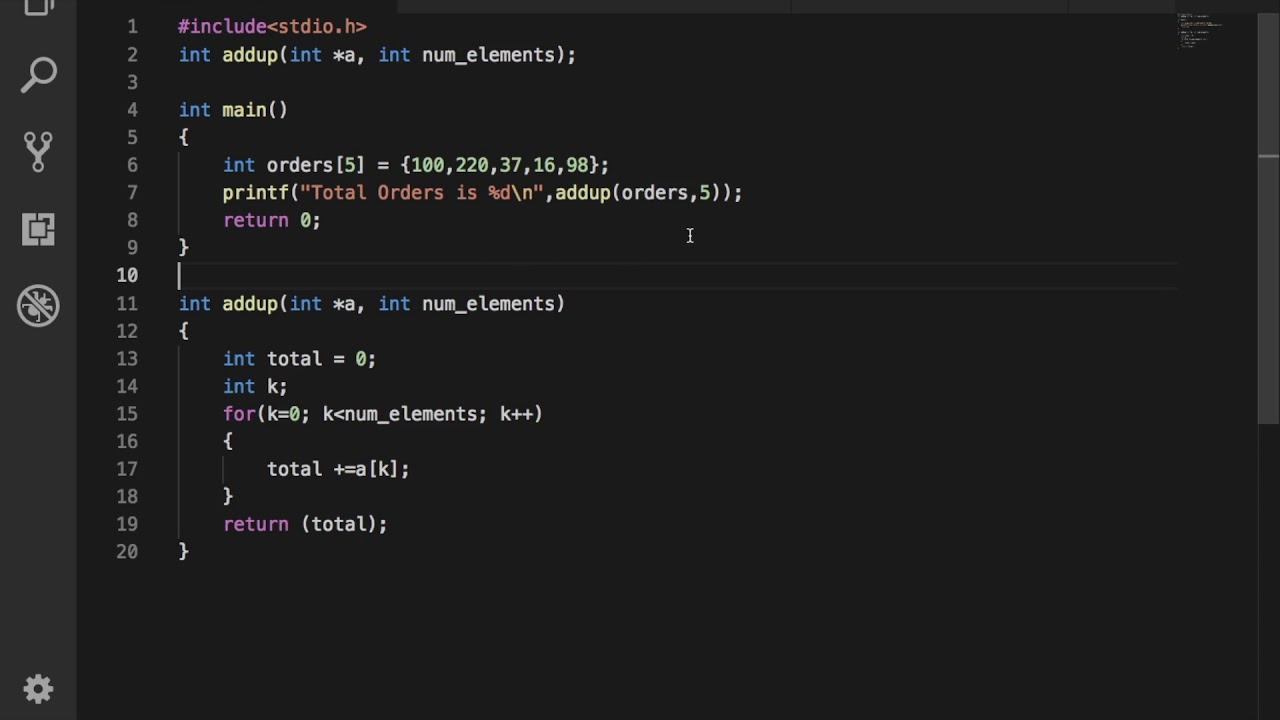
Task: Click the orders[5] array declaration
Action: pos(415,165)
